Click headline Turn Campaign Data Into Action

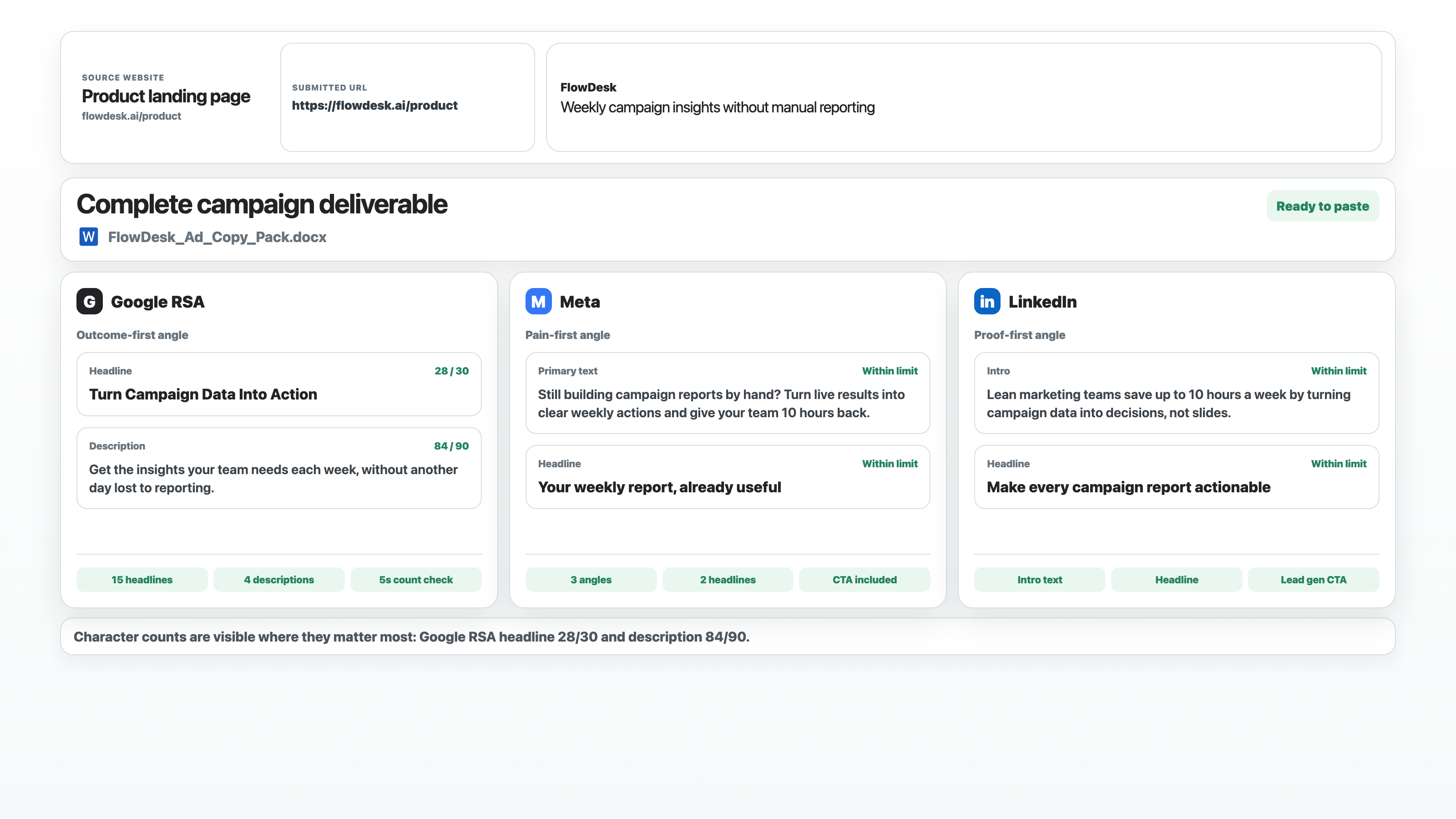pos(203,394)
